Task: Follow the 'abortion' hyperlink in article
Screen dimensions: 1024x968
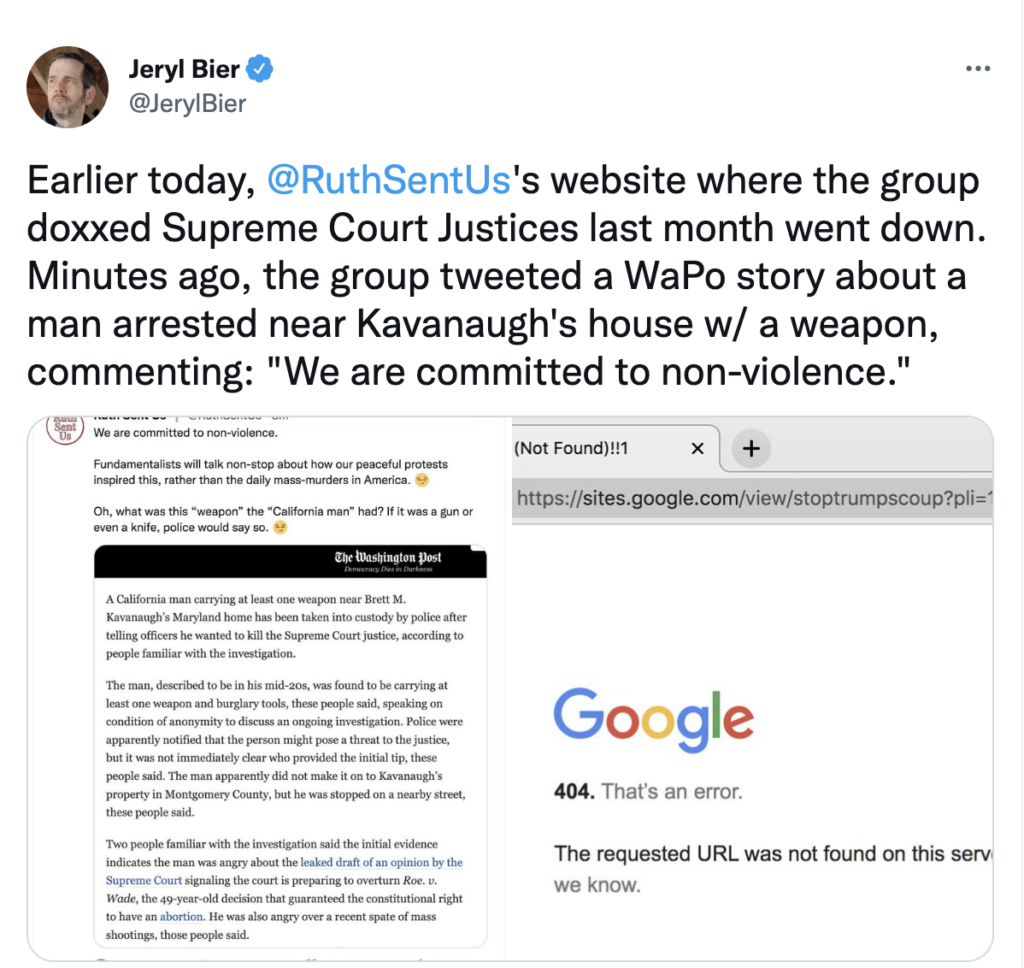Action: pos(182,916)
